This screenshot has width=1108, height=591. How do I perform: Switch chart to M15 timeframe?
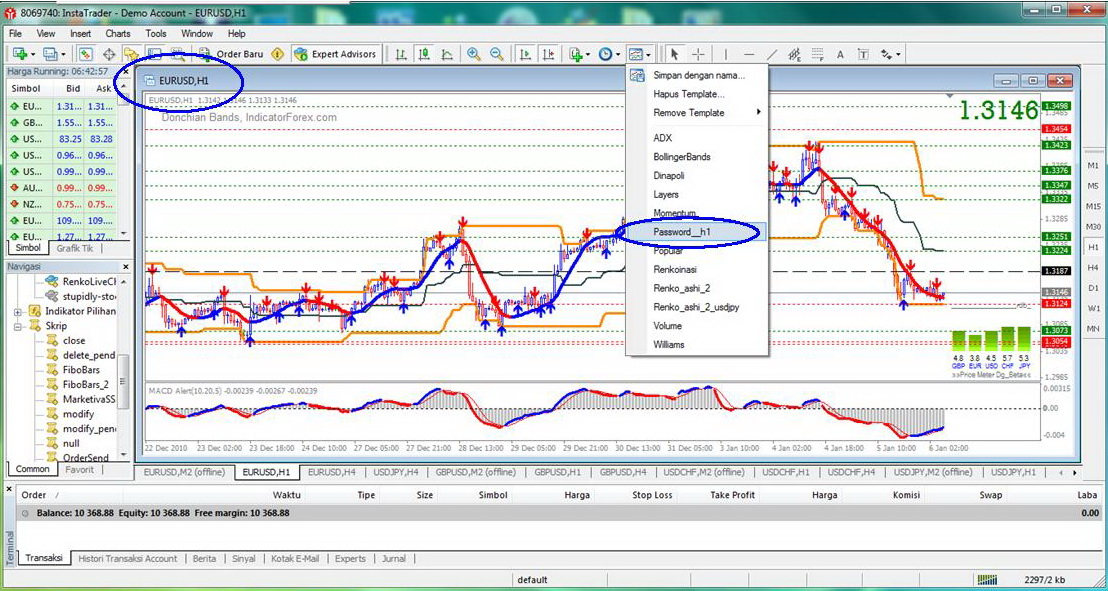[1092, 206]
